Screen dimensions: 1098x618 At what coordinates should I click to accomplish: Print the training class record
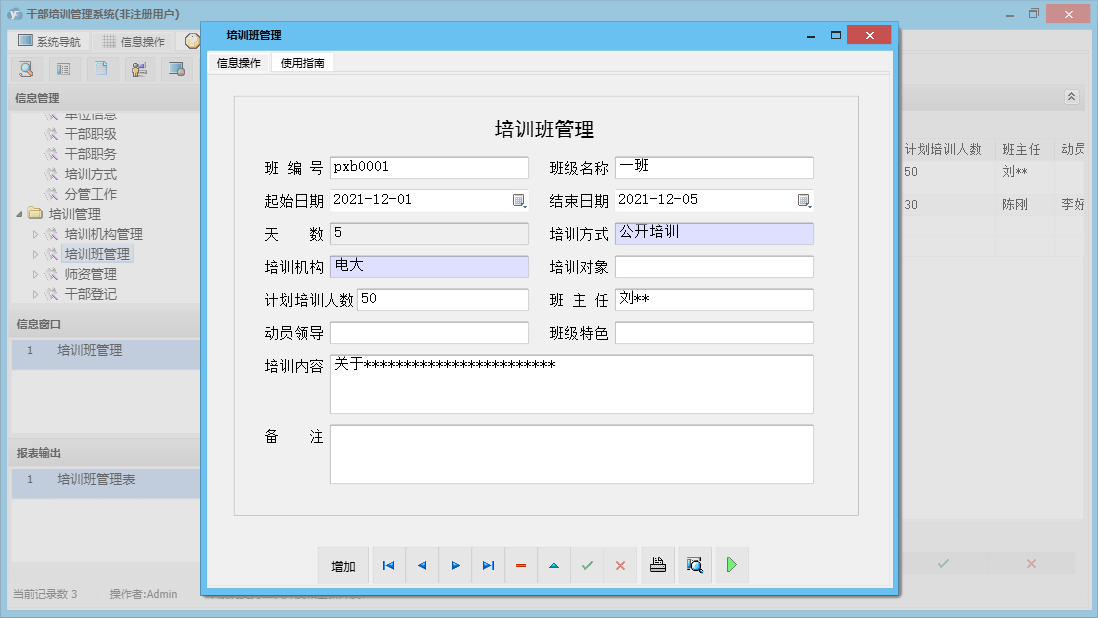tap(657, 565)
